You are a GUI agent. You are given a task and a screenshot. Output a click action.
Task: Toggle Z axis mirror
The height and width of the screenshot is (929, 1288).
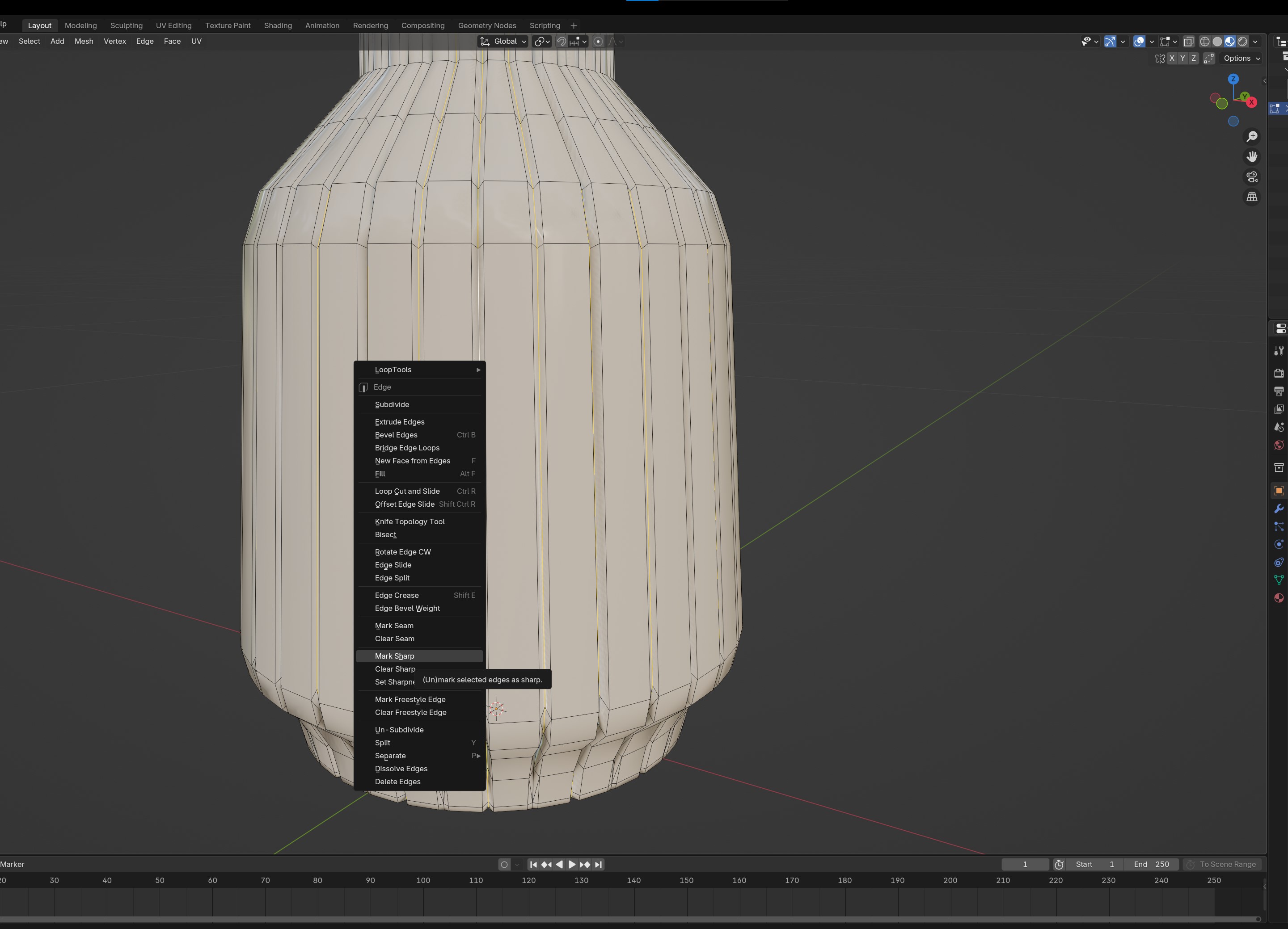point(1193,59)
